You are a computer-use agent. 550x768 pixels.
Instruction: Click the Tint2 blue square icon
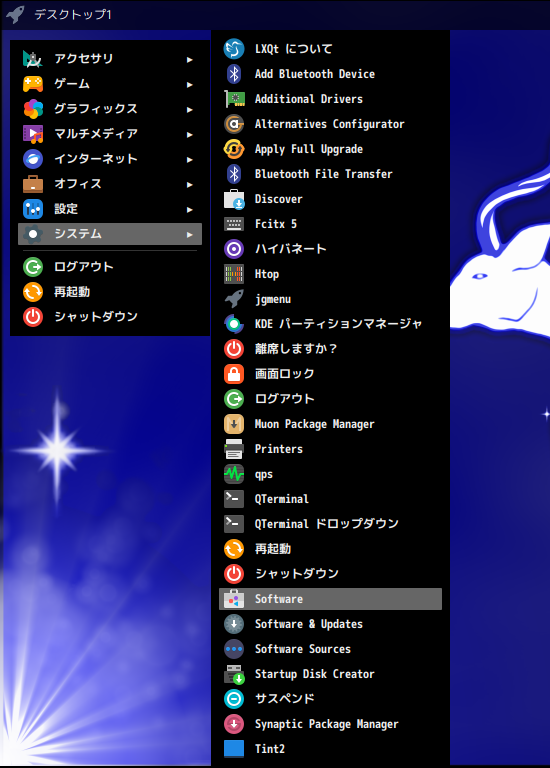[234, 749]
